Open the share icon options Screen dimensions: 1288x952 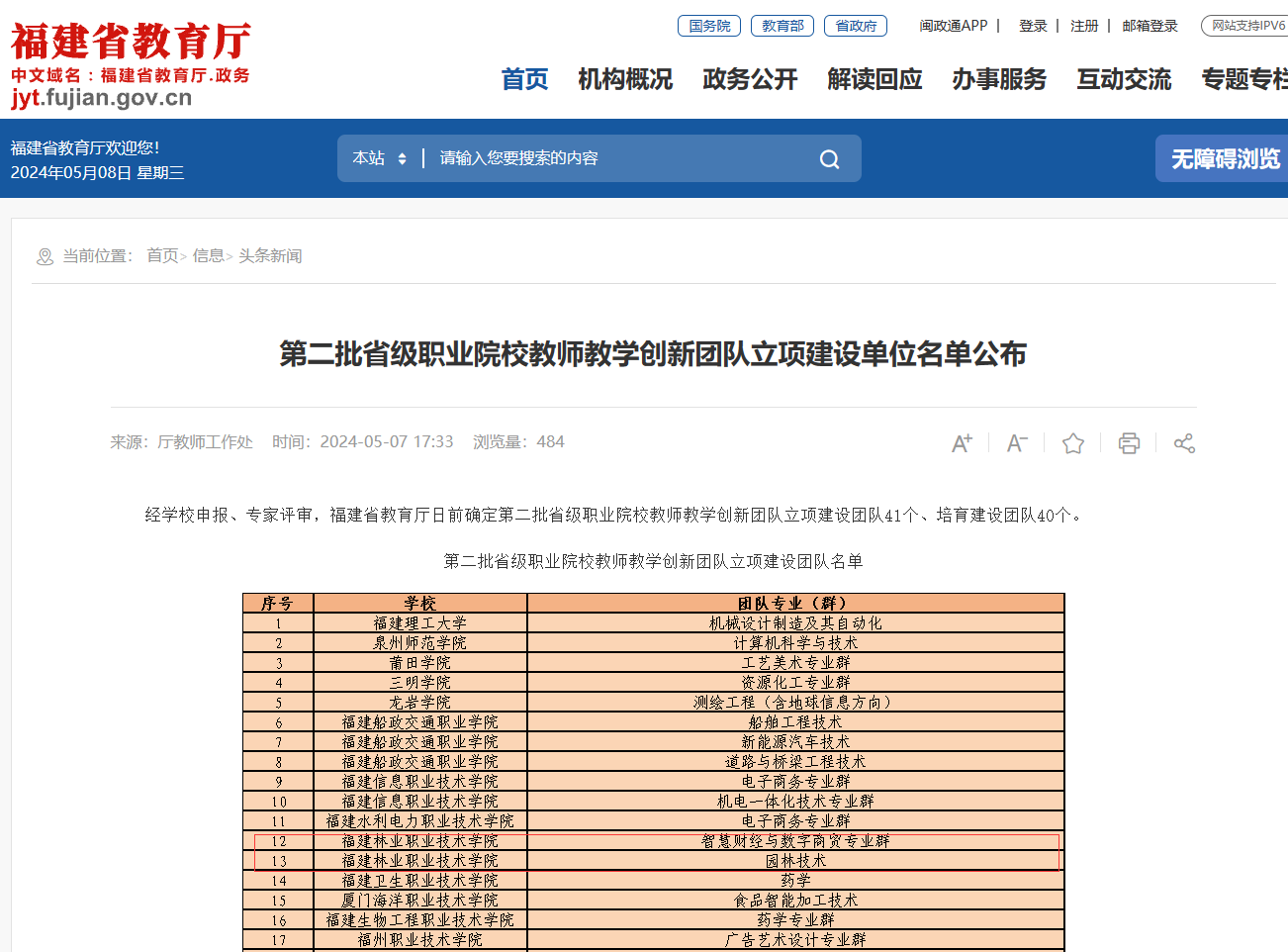tap(1184, 443)
